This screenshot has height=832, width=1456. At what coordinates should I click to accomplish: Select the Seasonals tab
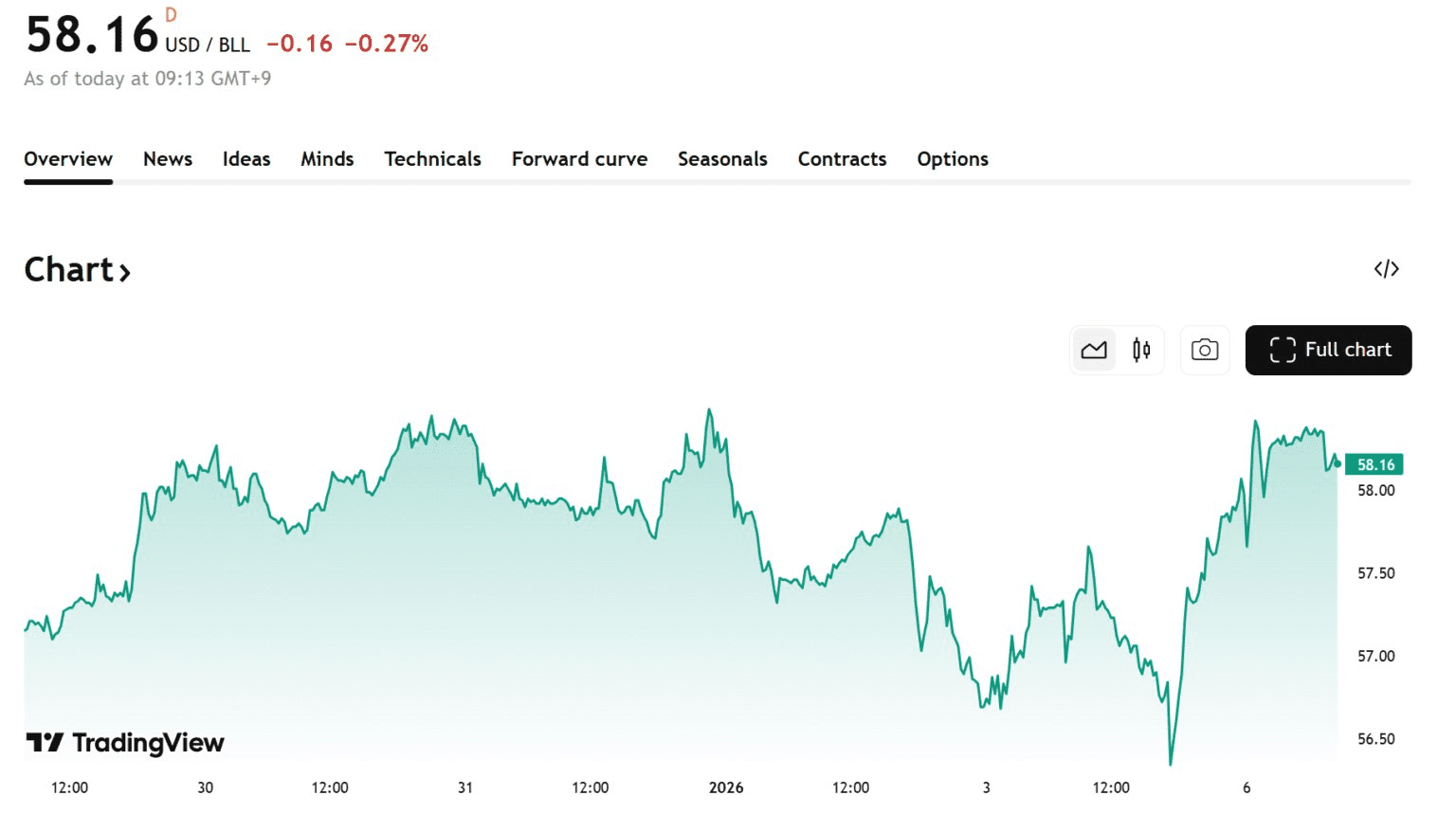pos(722,159)
